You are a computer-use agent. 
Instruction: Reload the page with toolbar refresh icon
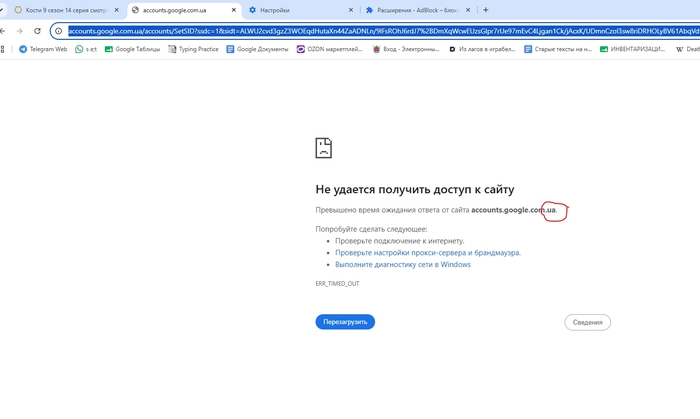37,31
